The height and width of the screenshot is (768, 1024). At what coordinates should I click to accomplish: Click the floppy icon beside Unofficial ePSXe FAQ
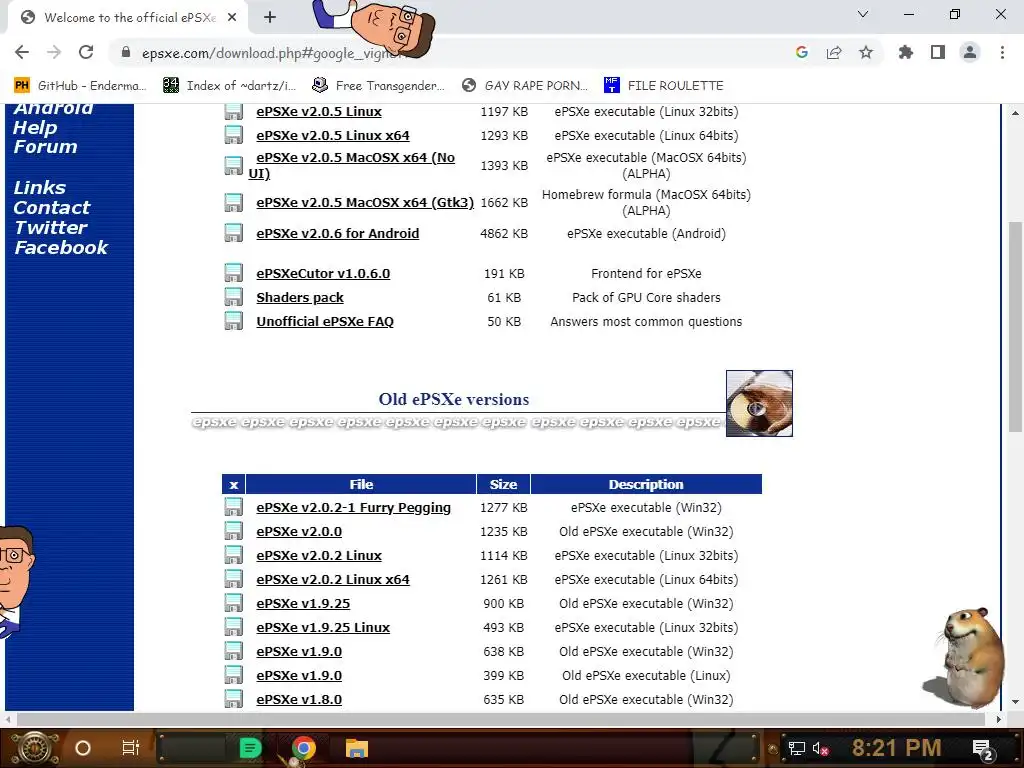click(x=233, y=321)
